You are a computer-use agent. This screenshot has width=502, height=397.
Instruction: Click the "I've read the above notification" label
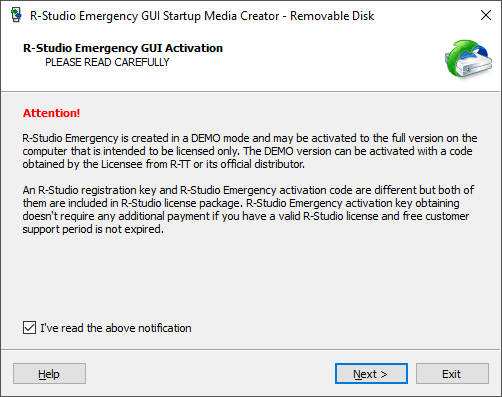[x=116, y=328]
